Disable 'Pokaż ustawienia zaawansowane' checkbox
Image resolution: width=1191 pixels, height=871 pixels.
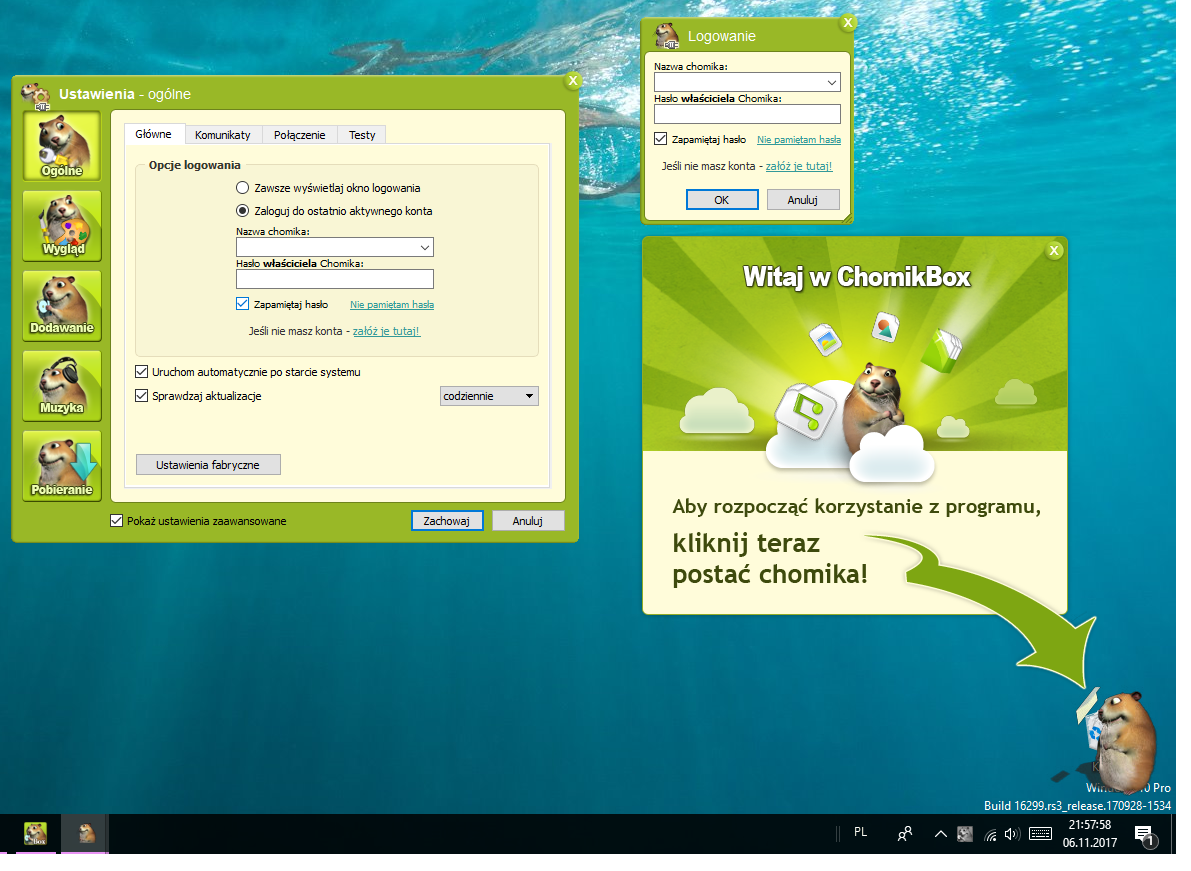pos(117,521)
